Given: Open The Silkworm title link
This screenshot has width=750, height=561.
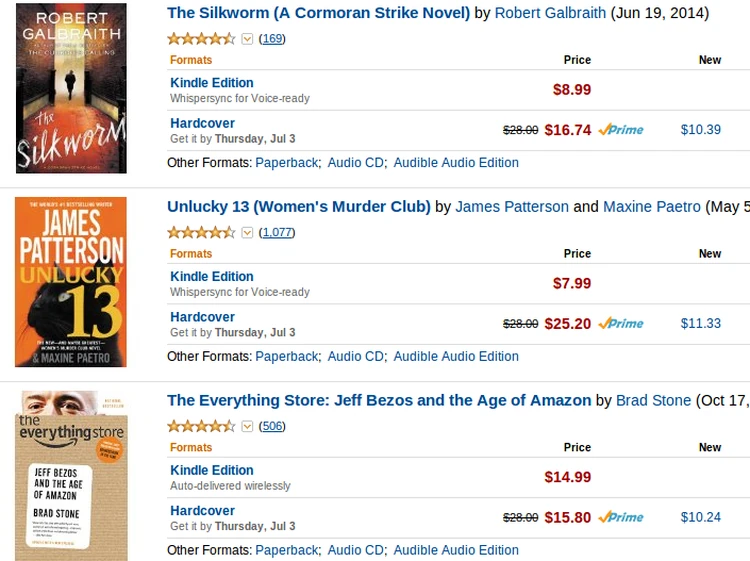Looking at the screenshot, I should (318, 13).
